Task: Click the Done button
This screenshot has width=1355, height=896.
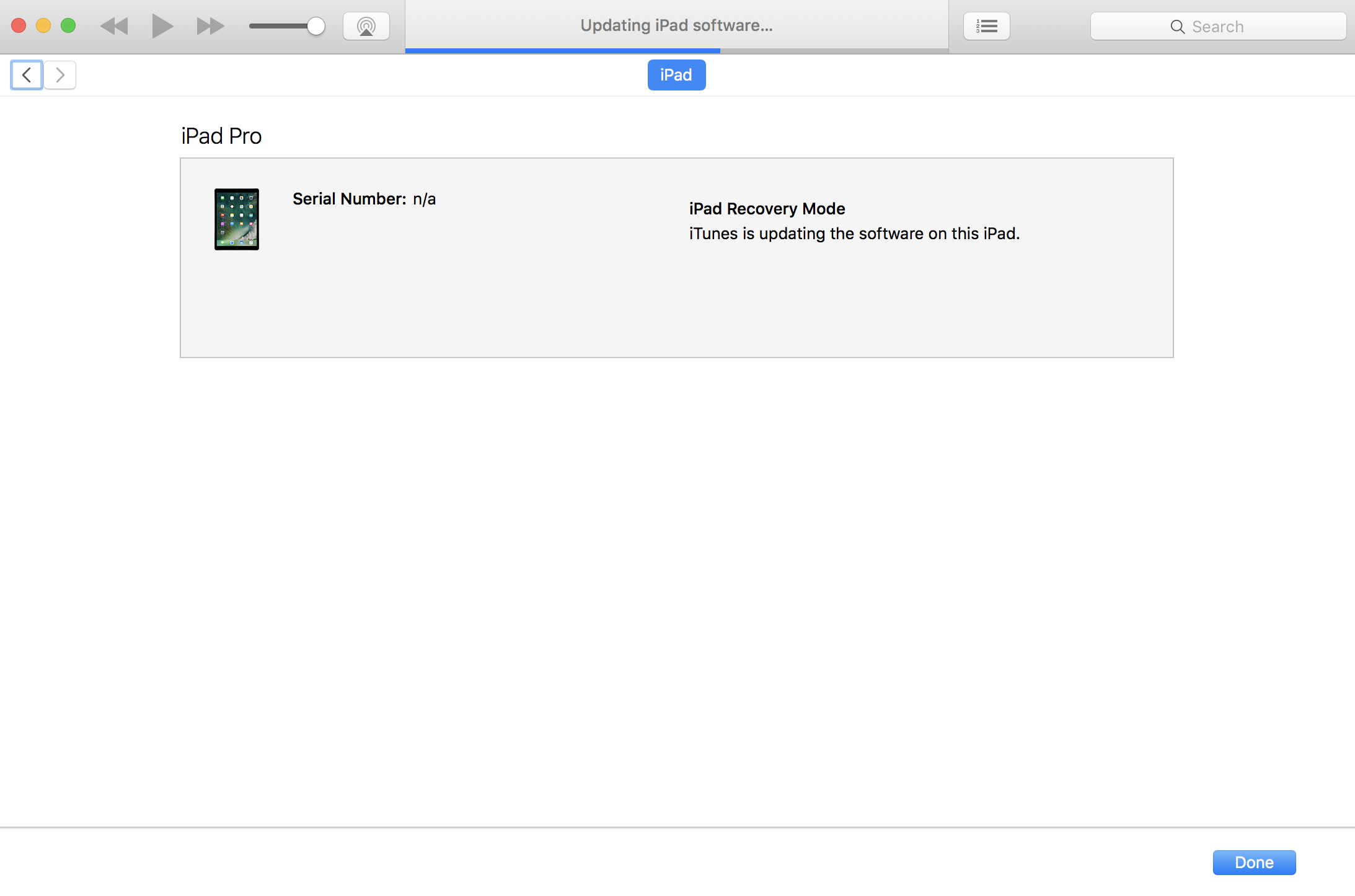Action: [x=1254, y=862]
